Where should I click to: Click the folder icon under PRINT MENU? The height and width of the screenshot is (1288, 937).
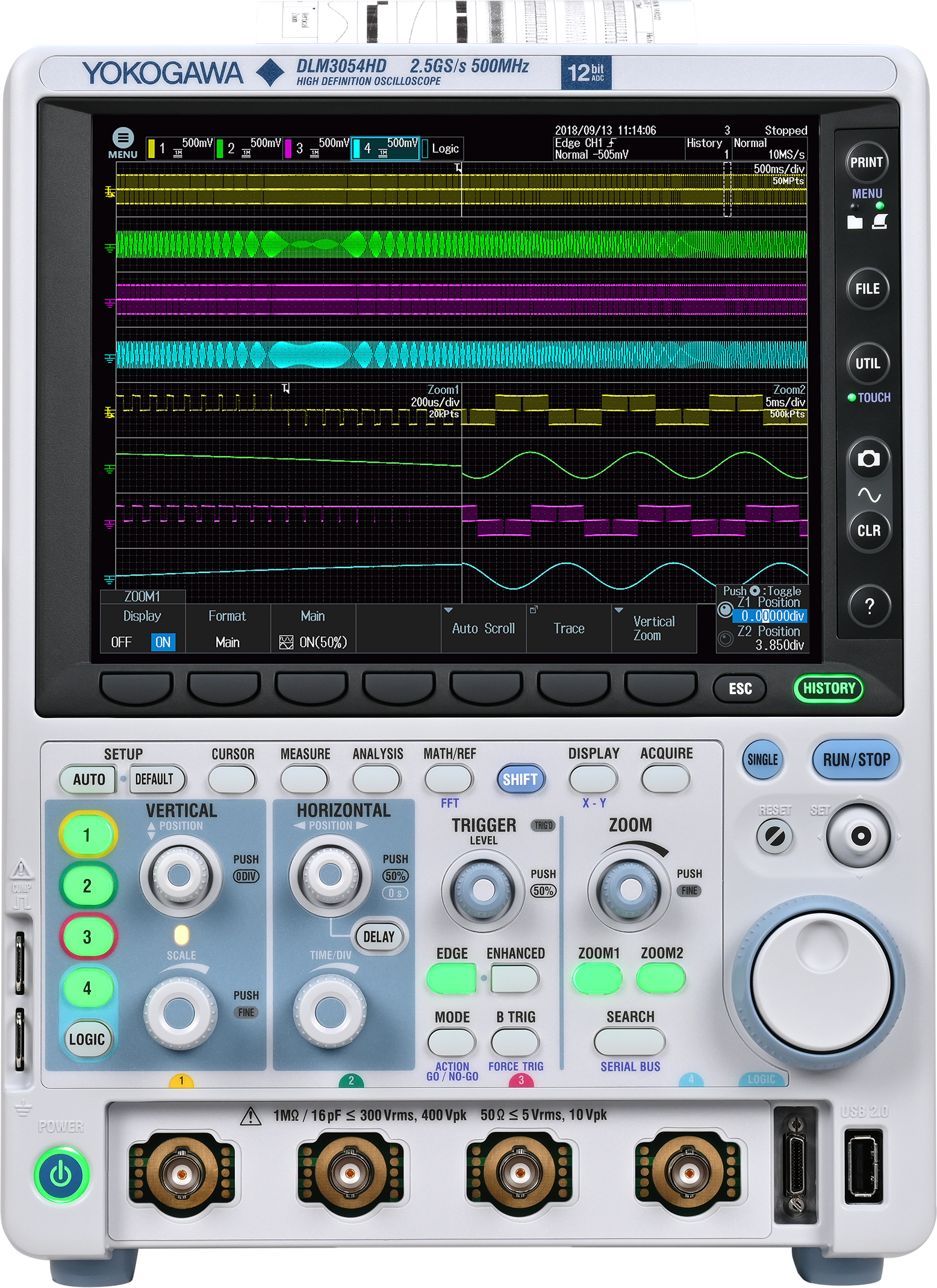[855, 222]
